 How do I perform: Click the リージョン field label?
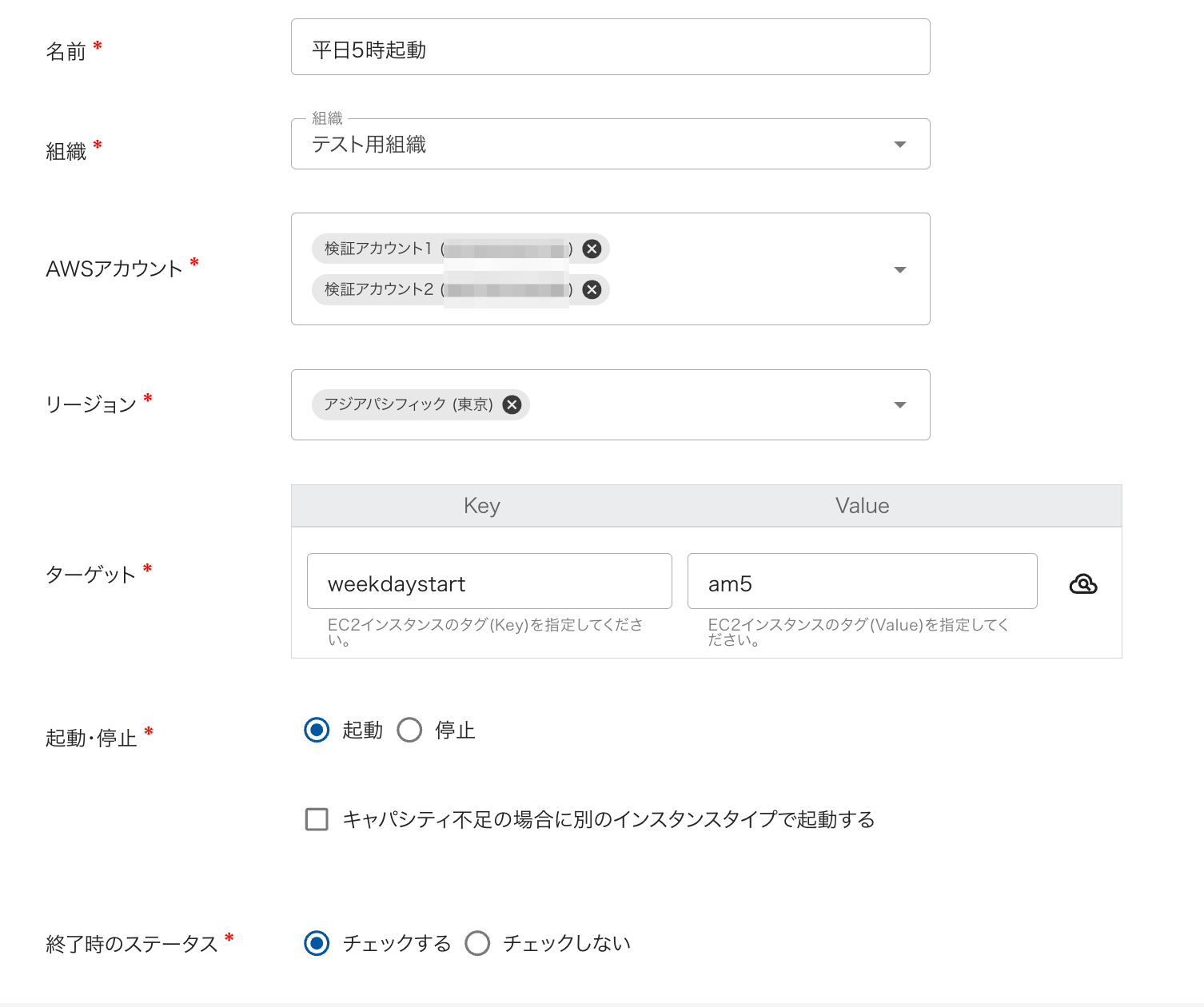(91, 404)
